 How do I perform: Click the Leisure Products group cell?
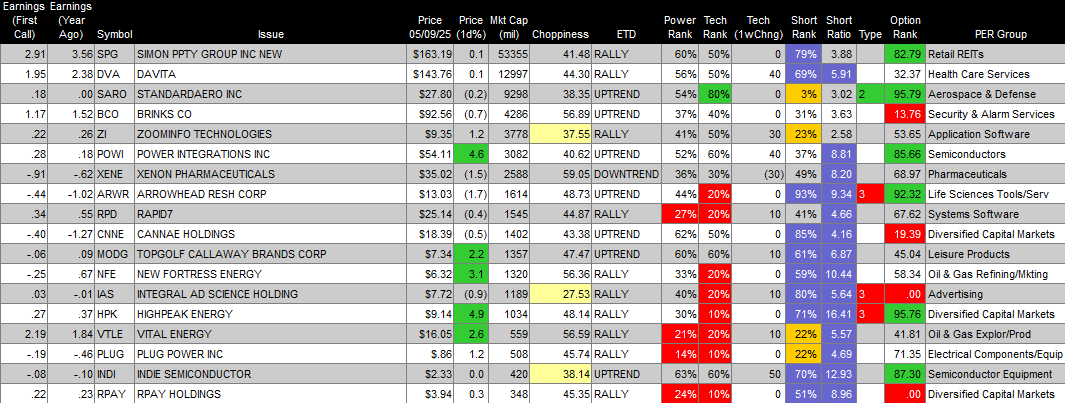[x=994, y=254]
